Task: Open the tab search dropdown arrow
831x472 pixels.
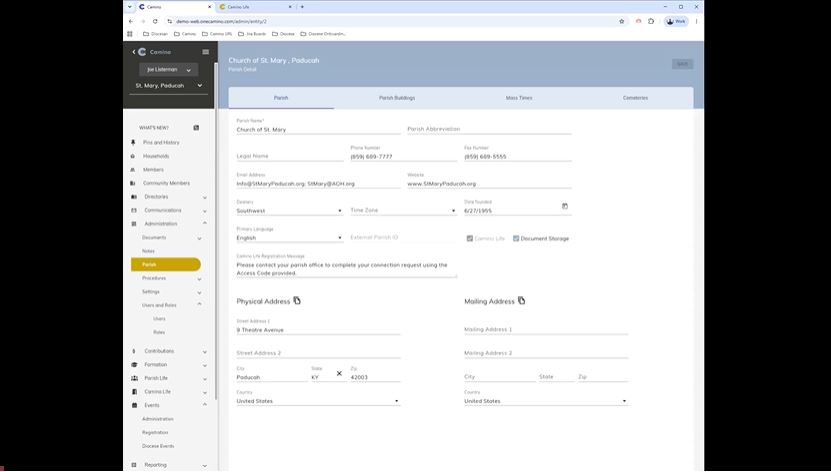Action: 129,7
